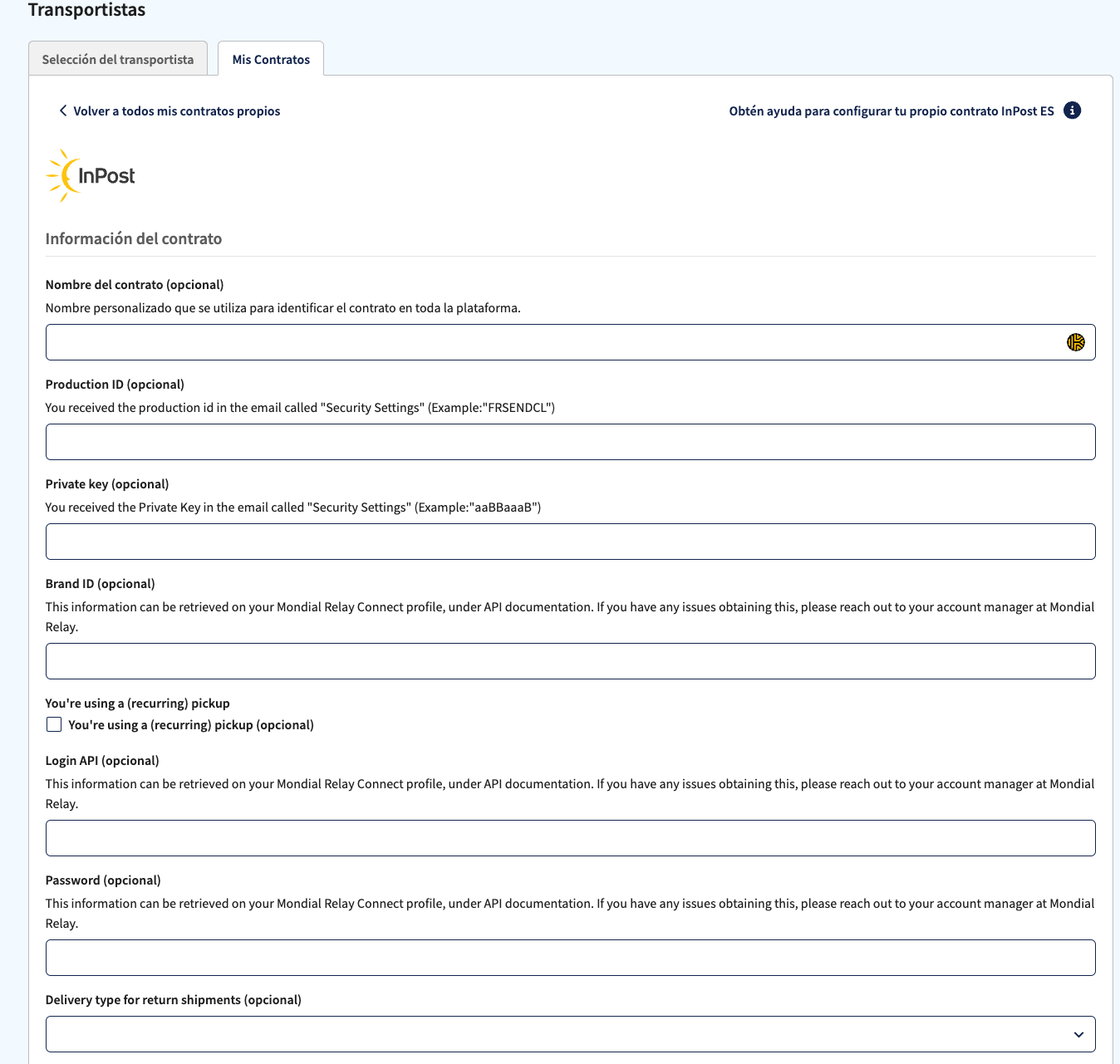This screenshot has height=1064, width=1120.
Task: Focus the Nombre del contrato input field
Action: [x=570, y=342]
